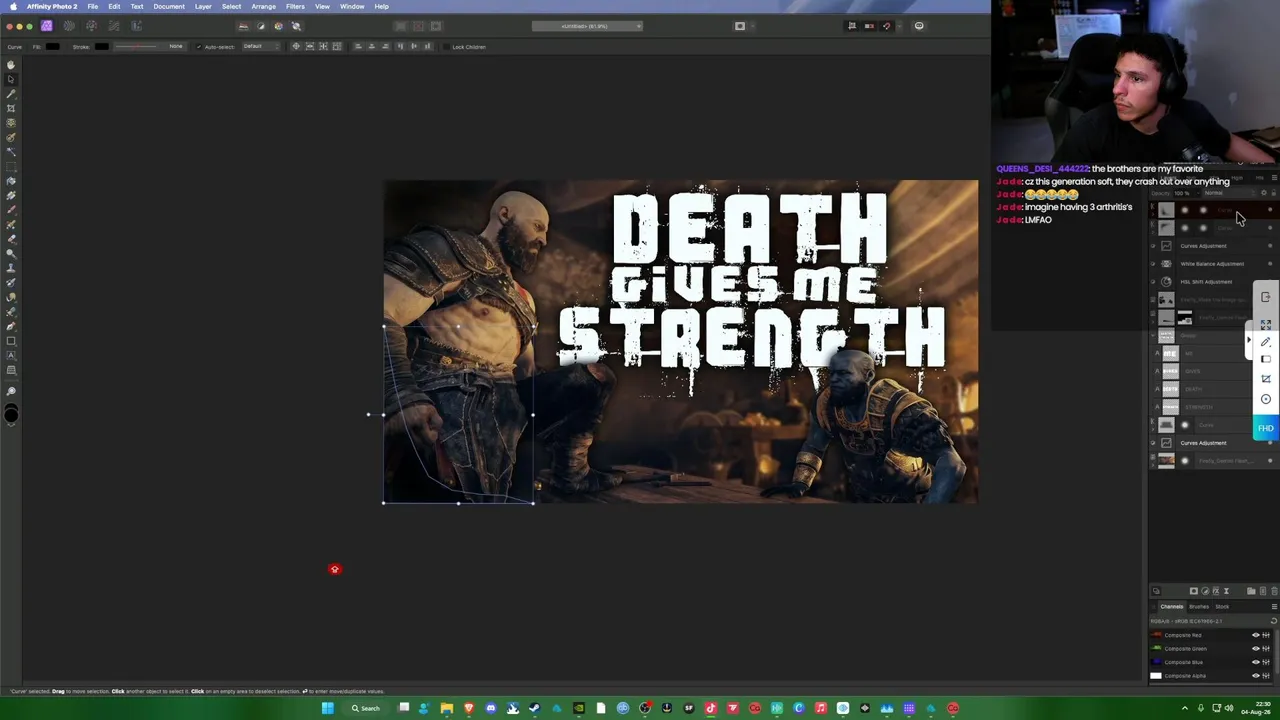Open the Search box on Windows taskbar

point(365,709)
